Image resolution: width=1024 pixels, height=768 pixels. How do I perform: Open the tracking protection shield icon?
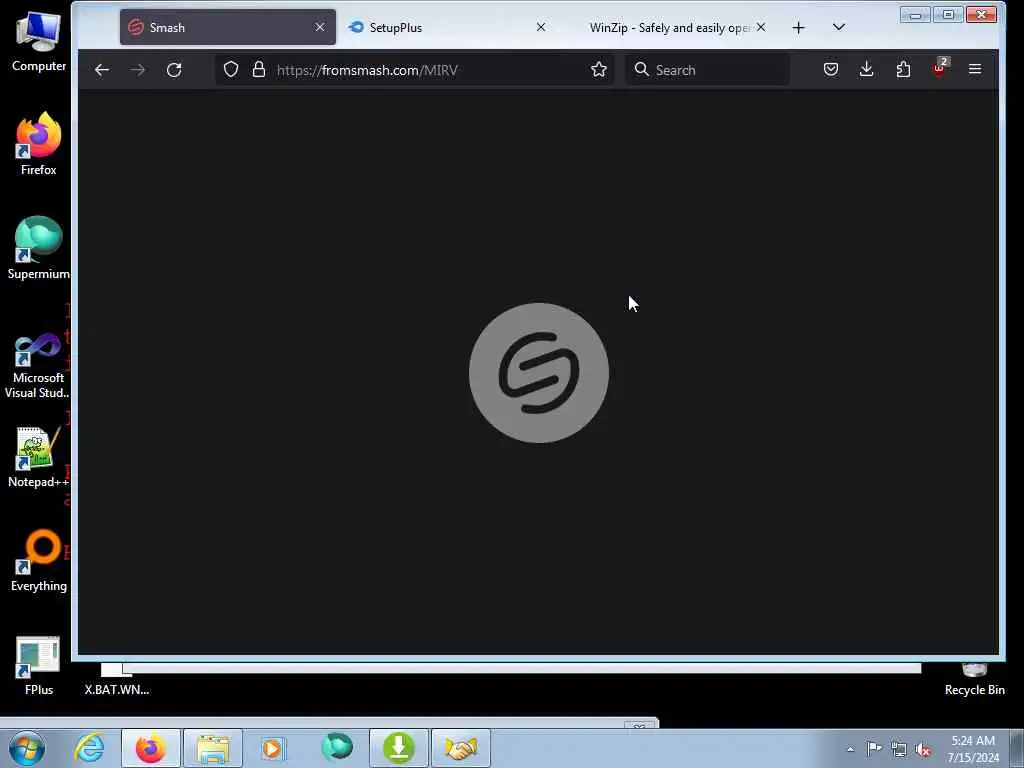231,69
